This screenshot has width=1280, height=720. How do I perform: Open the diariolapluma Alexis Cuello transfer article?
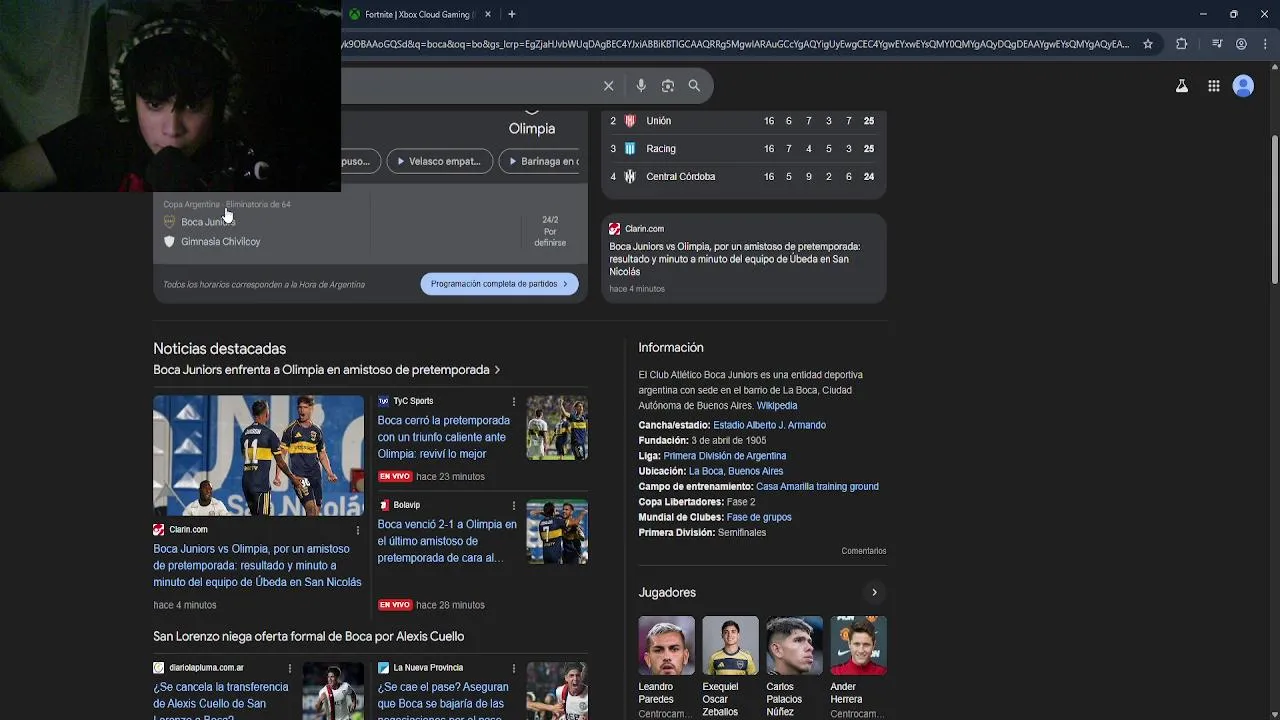pyautogui.click(x=221, y=700)
